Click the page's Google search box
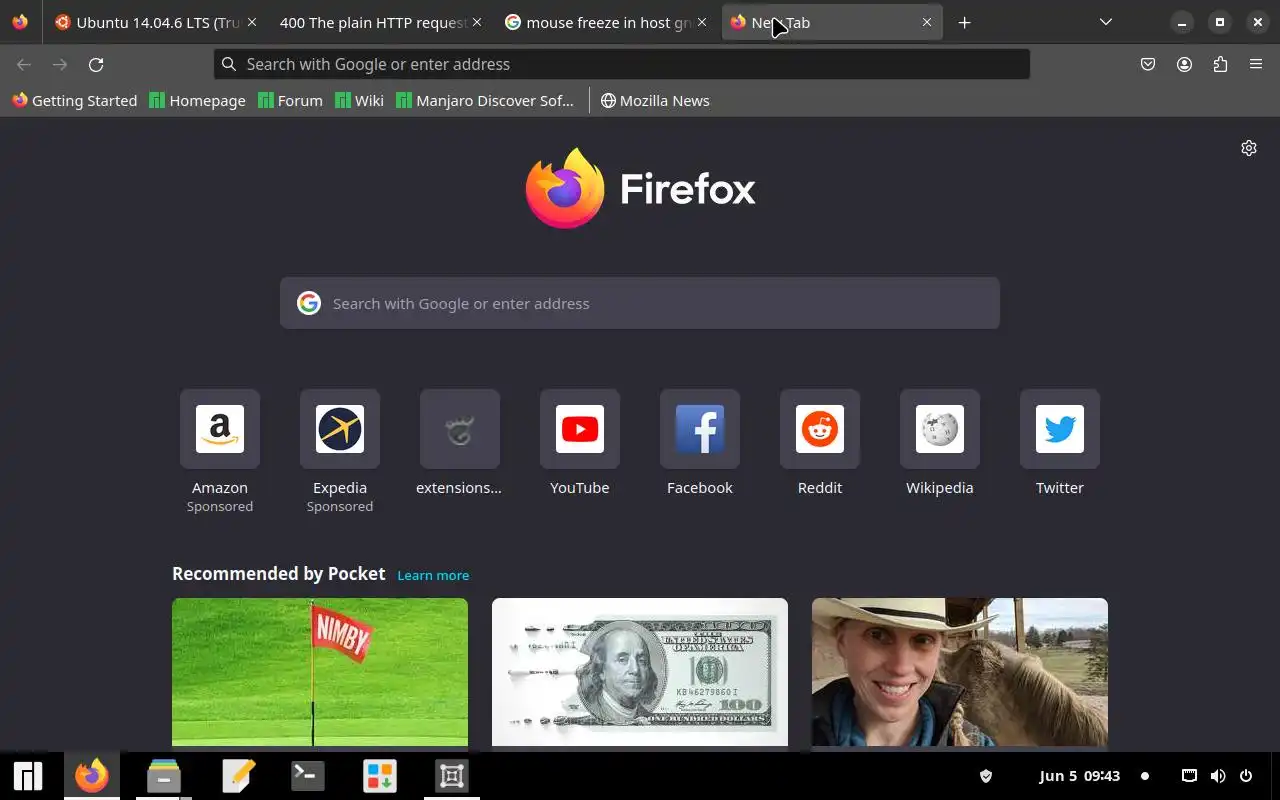 coord(640,303)
